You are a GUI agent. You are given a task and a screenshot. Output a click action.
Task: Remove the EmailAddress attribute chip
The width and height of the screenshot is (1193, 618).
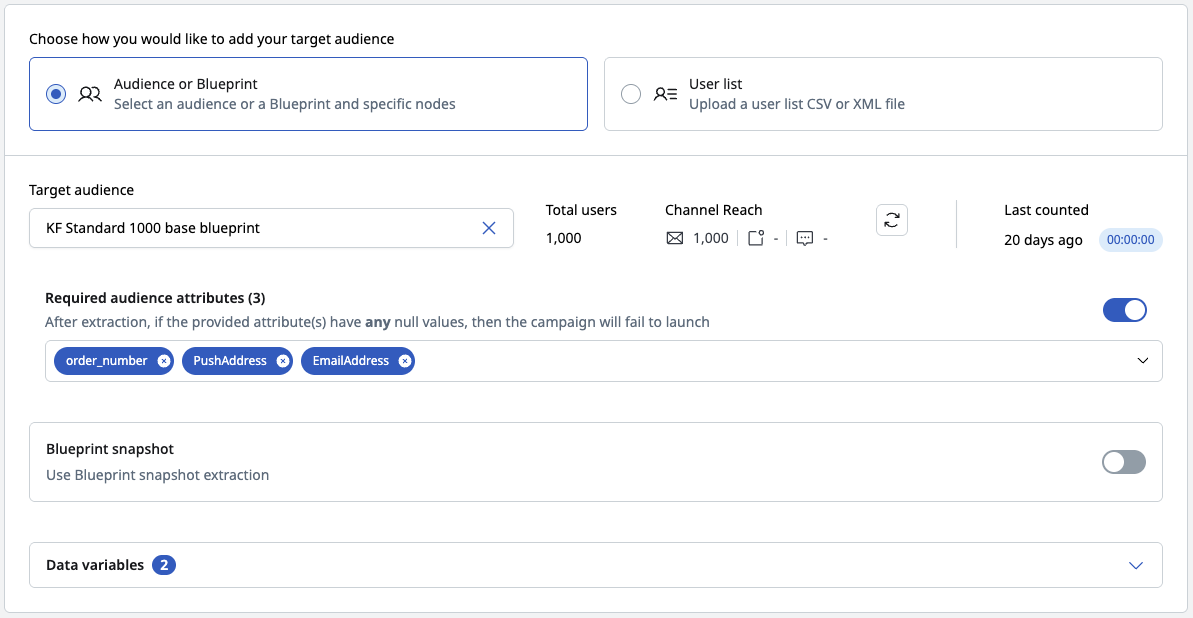tap(406, 361)
